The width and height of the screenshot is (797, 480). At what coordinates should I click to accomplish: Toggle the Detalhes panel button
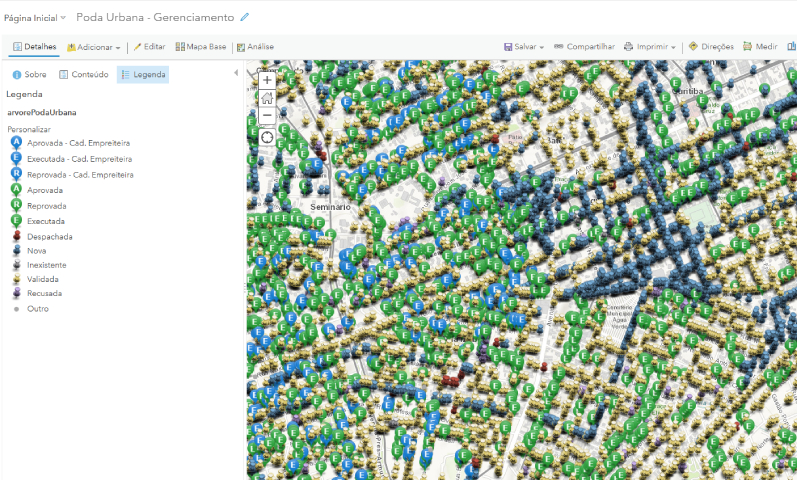pos(34,47)
